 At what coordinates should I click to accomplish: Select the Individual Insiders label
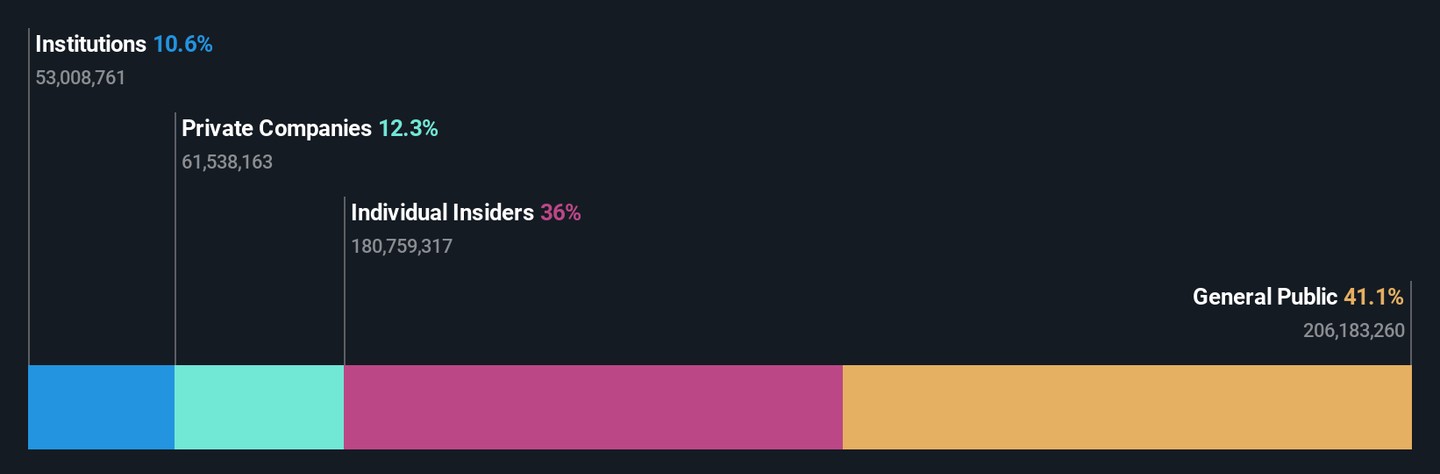coord(442,212)
